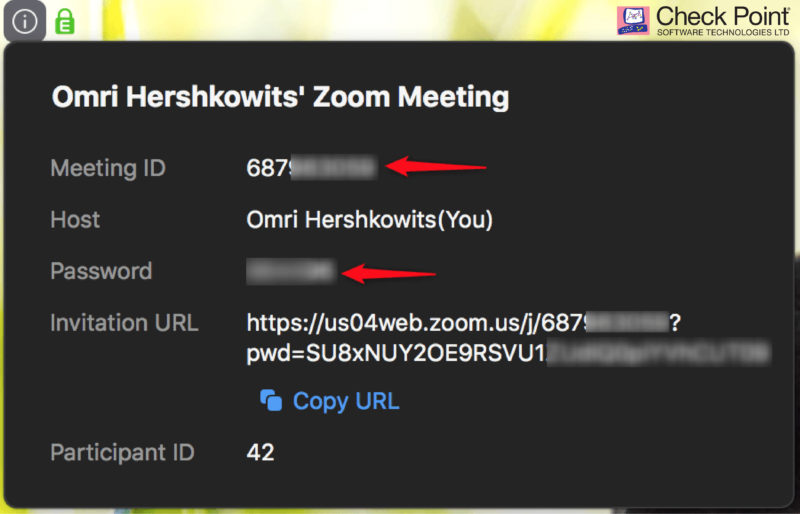The image size is (800, 514).
Task: Select the pwd= line of the invitation URL
Action: [508, 353]
